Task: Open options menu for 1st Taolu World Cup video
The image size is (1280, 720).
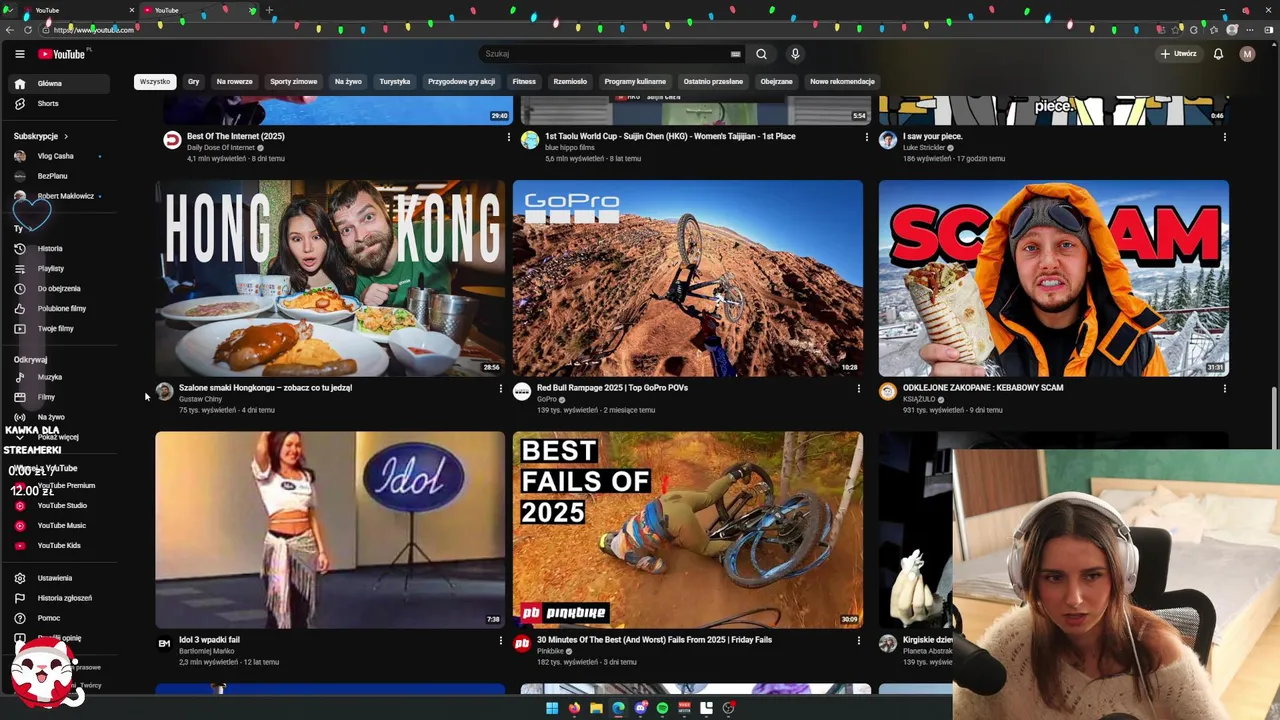Action: (x=866, y=137)
